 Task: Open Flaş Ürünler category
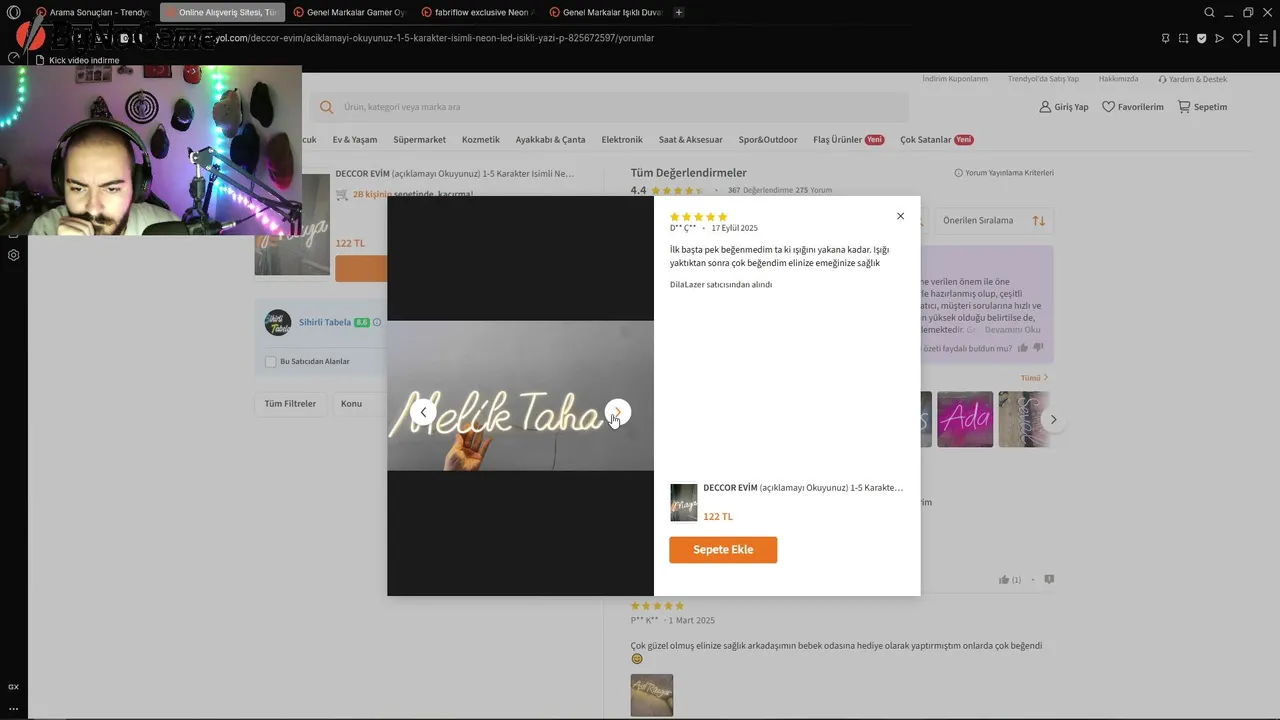pos(848,140)
